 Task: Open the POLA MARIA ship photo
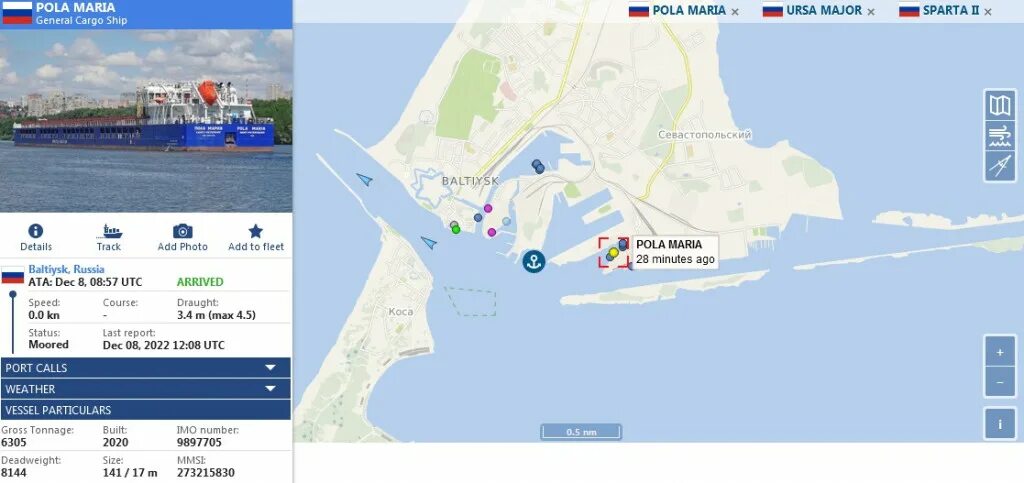(x=146, y=121)
